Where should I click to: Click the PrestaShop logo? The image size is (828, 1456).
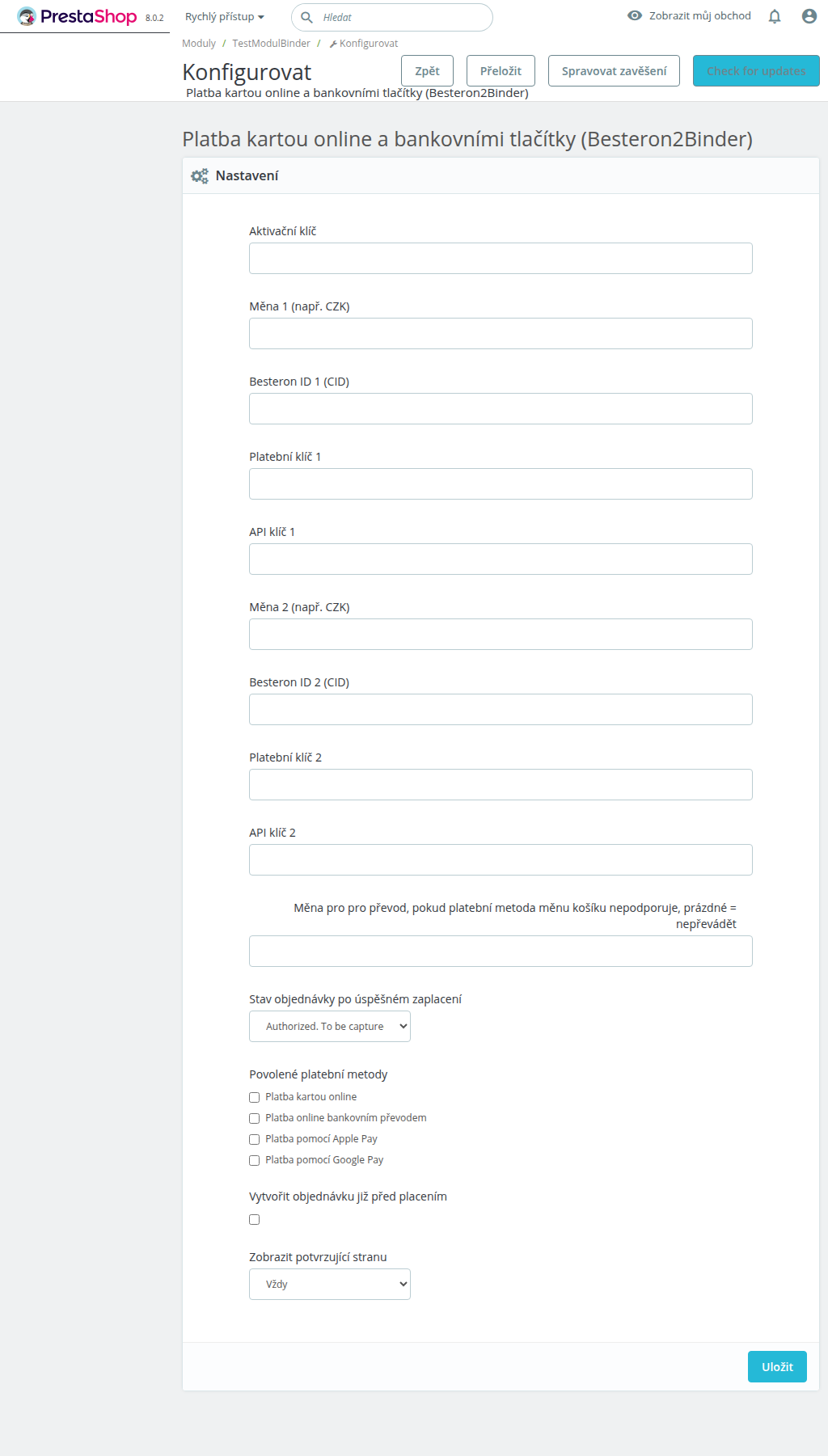[78, 17]
